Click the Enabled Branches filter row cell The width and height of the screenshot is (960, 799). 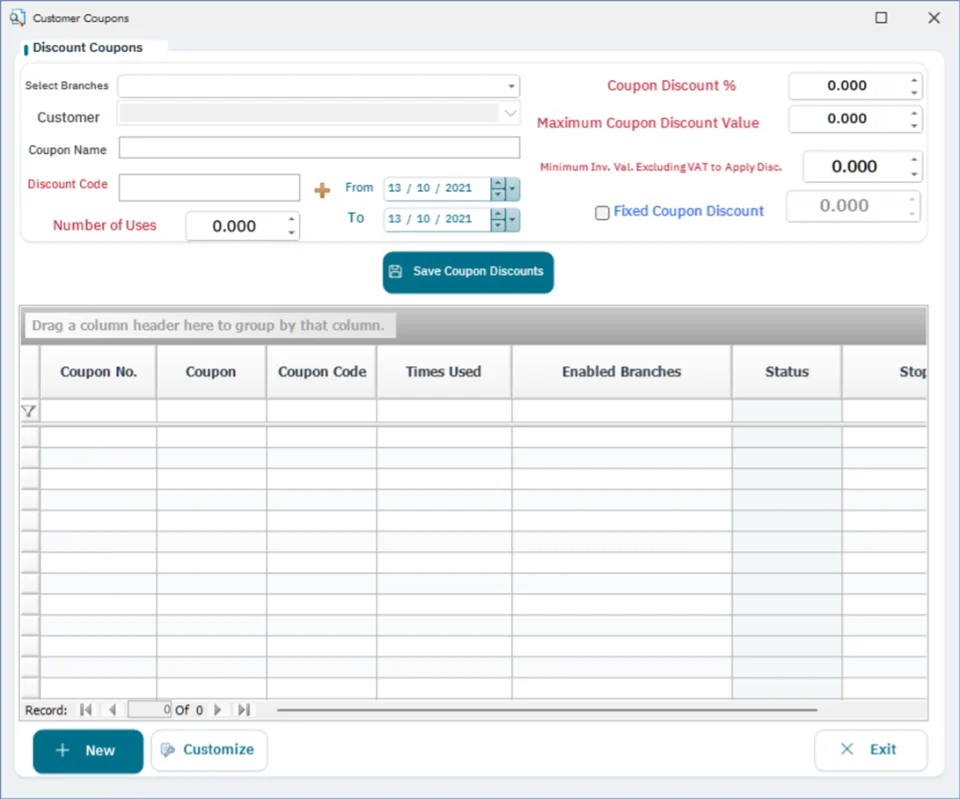621,411
